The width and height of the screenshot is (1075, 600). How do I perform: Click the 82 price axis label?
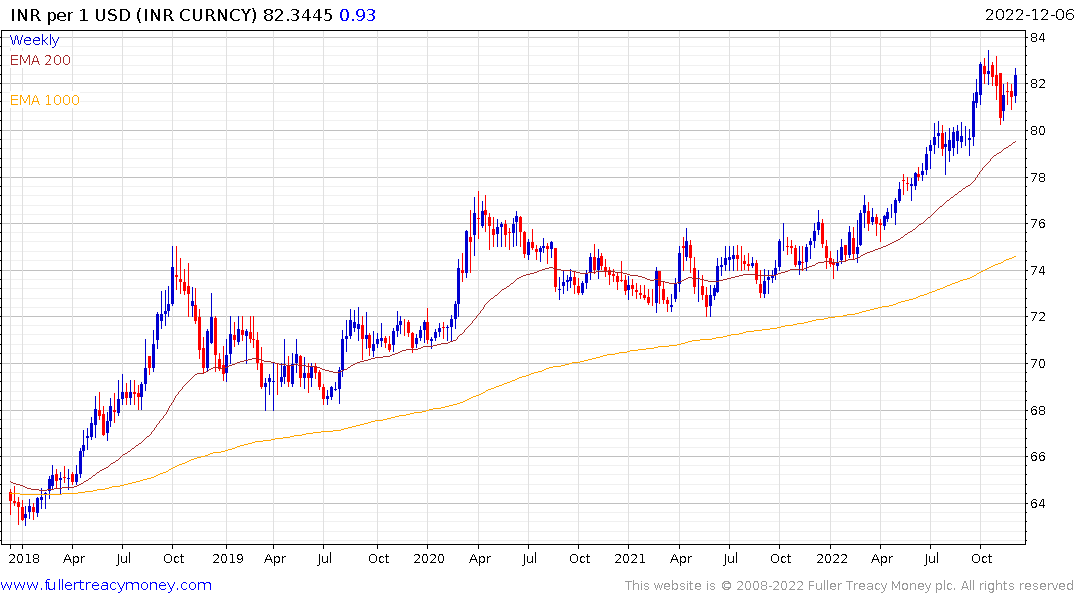pos(1038,84)
